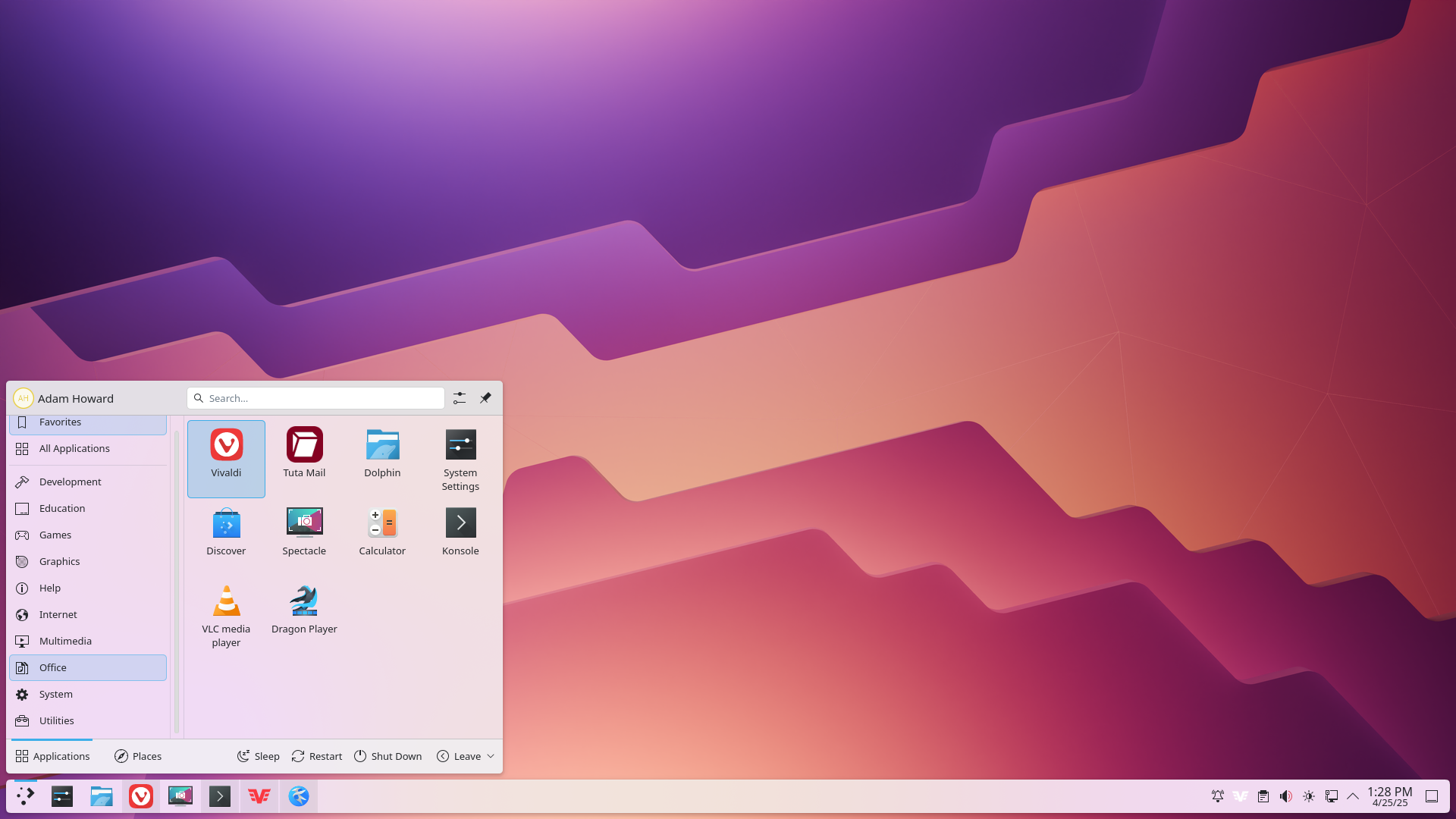
Task: Open VLC media player
Action: [226, 615]
